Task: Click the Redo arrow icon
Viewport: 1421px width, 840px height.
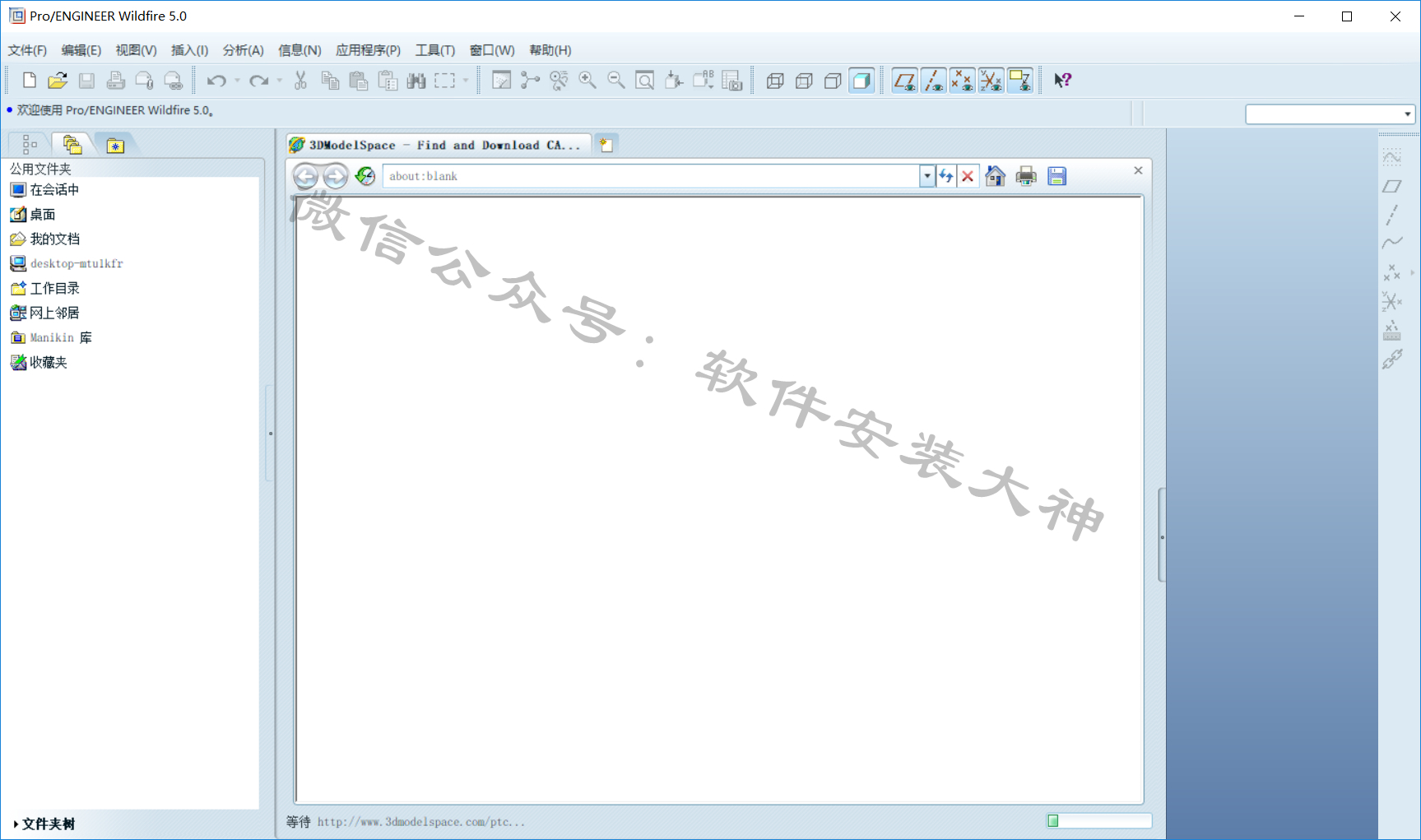Action: click(x=259, y=81)
